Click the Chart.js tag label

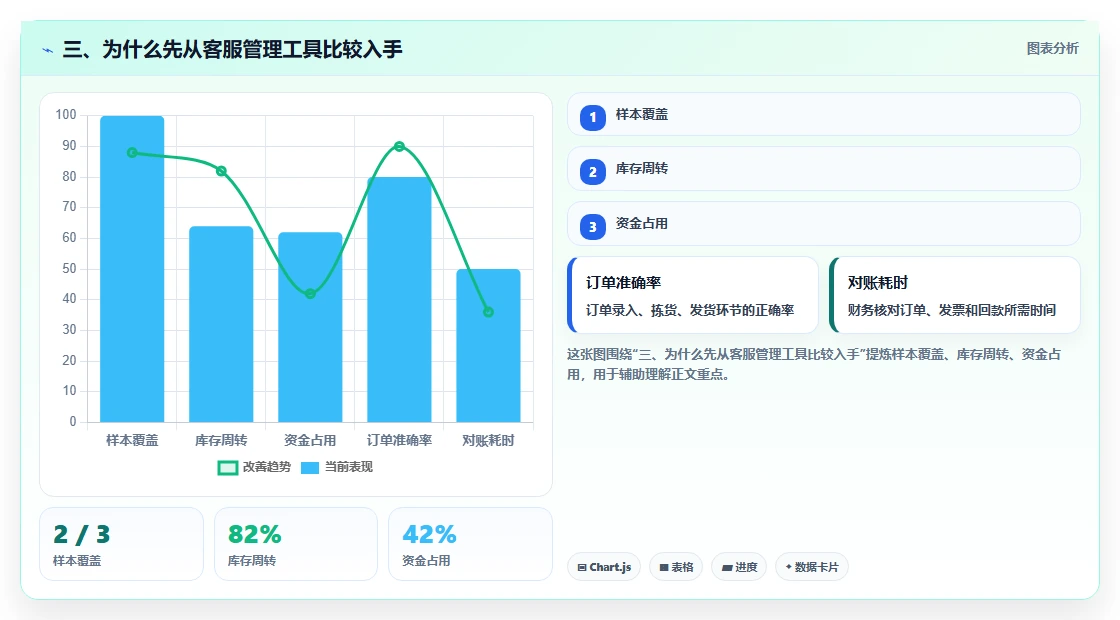(610, 567)
